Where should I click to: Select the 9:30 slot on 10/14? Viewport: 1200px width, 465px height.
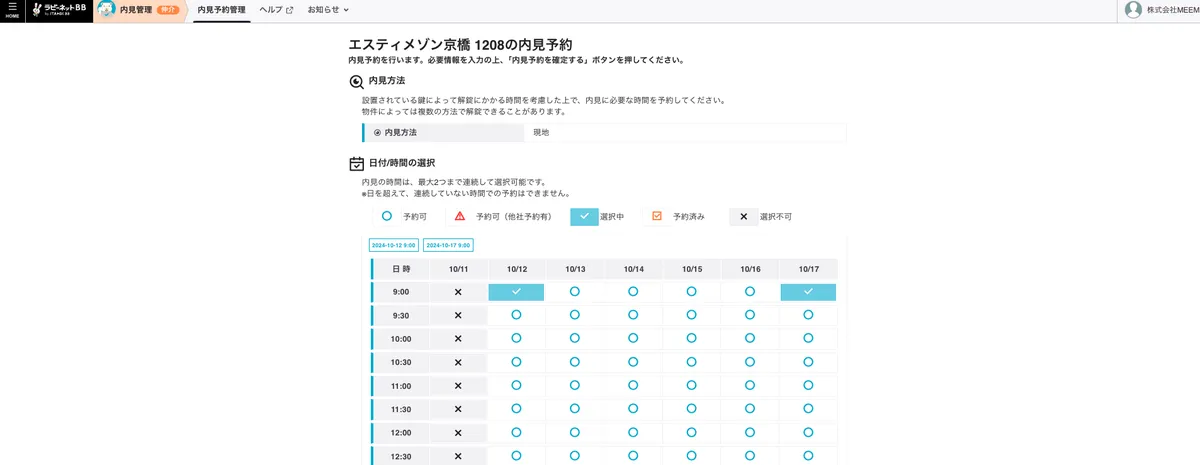(633, 315)
